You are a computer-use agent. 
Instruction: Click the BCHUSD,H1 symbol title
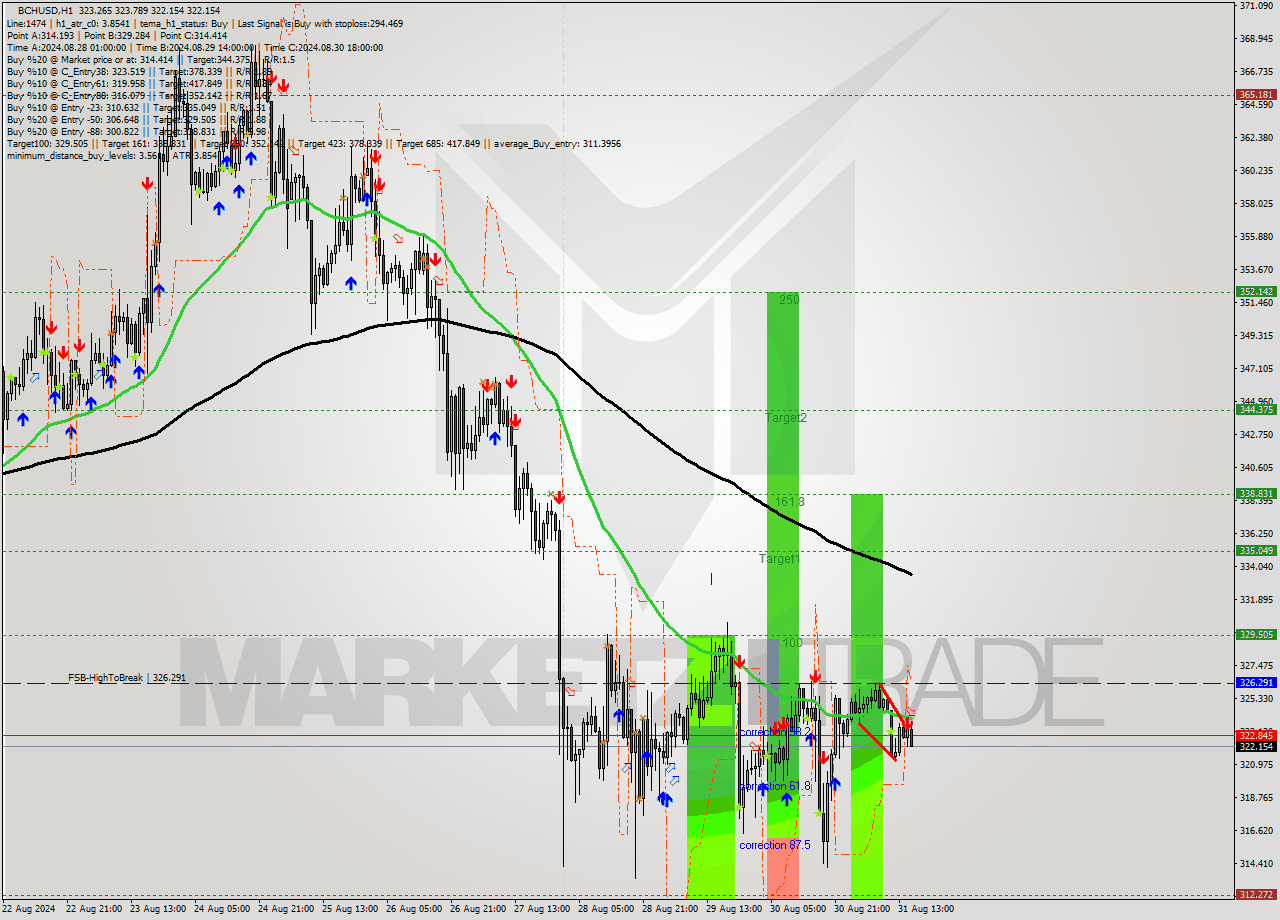pos(45,10)
